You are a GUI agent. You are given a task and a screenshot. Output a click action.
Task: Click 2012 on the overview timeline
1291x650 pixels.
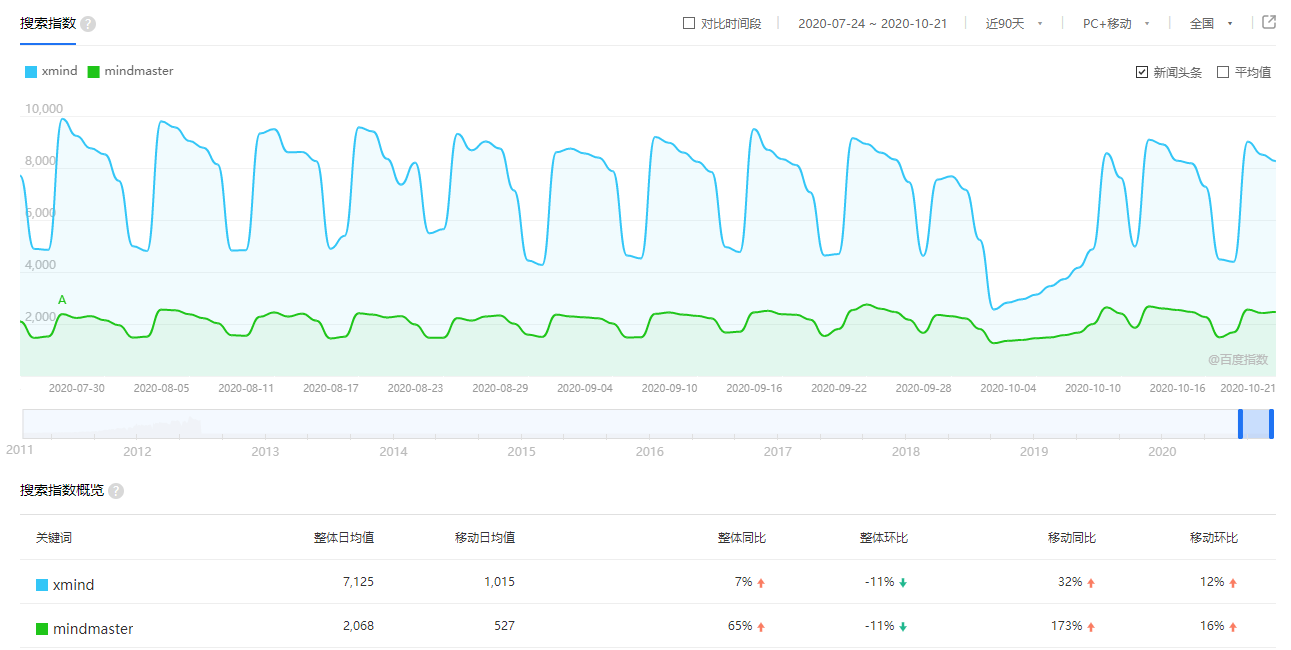[x=137, y=452]
